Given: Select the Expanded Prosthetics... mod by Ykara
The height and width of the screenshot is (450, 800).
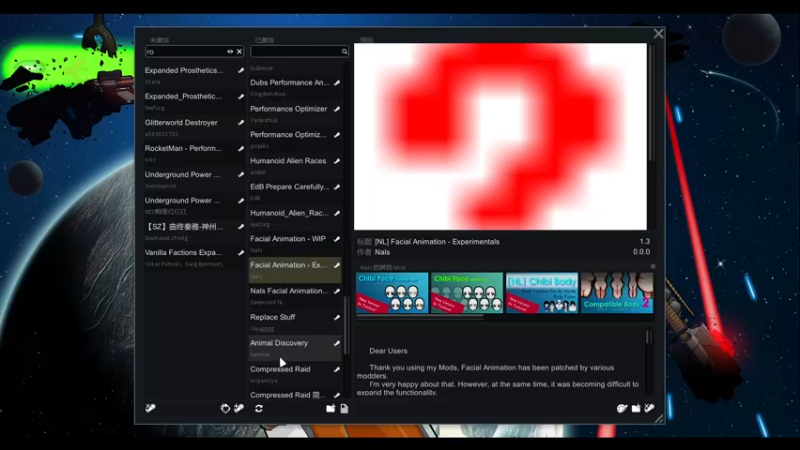Looking at the screenshot, I should point(194,75).
